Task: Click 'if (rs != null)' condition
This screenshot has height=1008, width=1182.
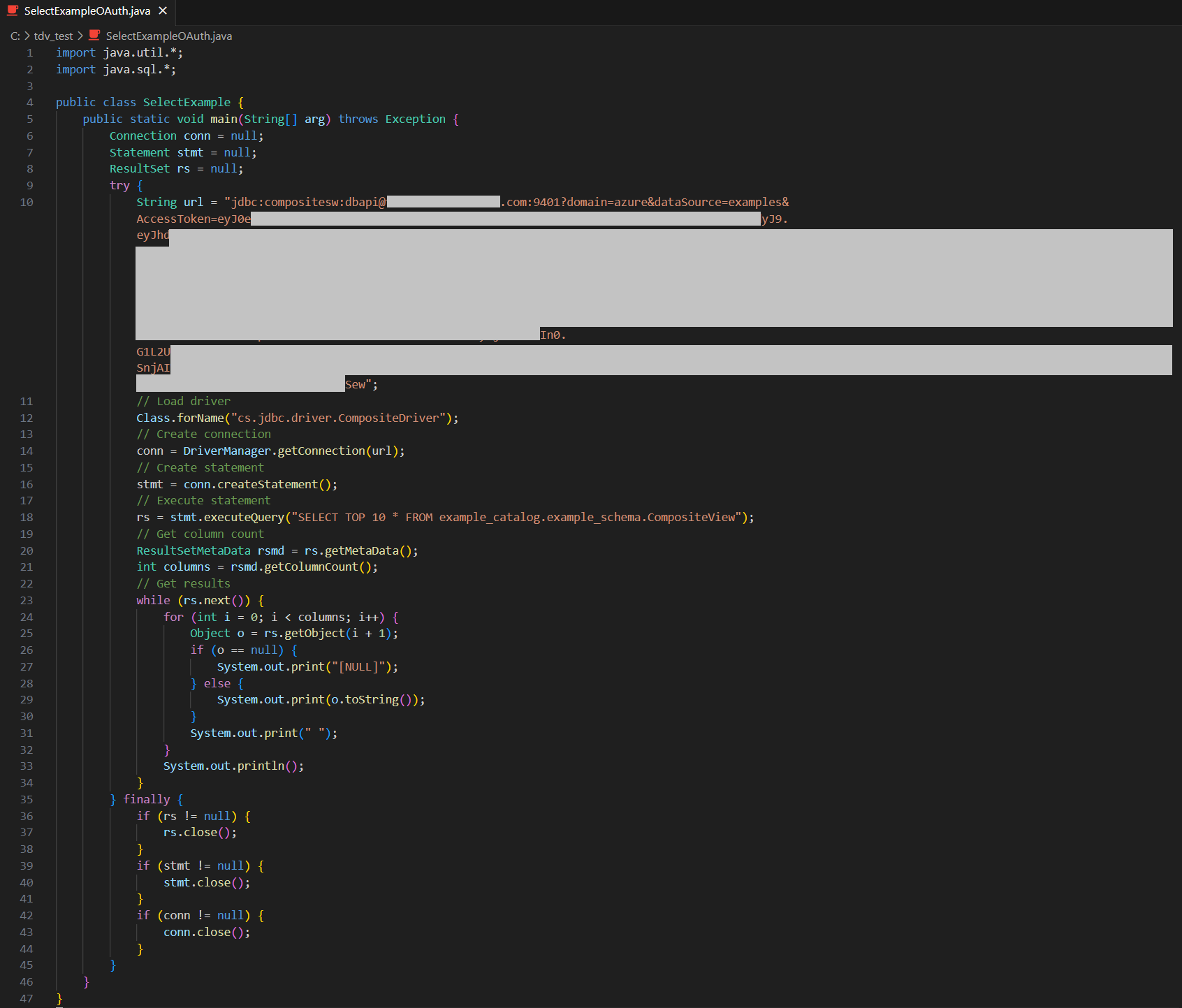Action: tap(187, 817)
